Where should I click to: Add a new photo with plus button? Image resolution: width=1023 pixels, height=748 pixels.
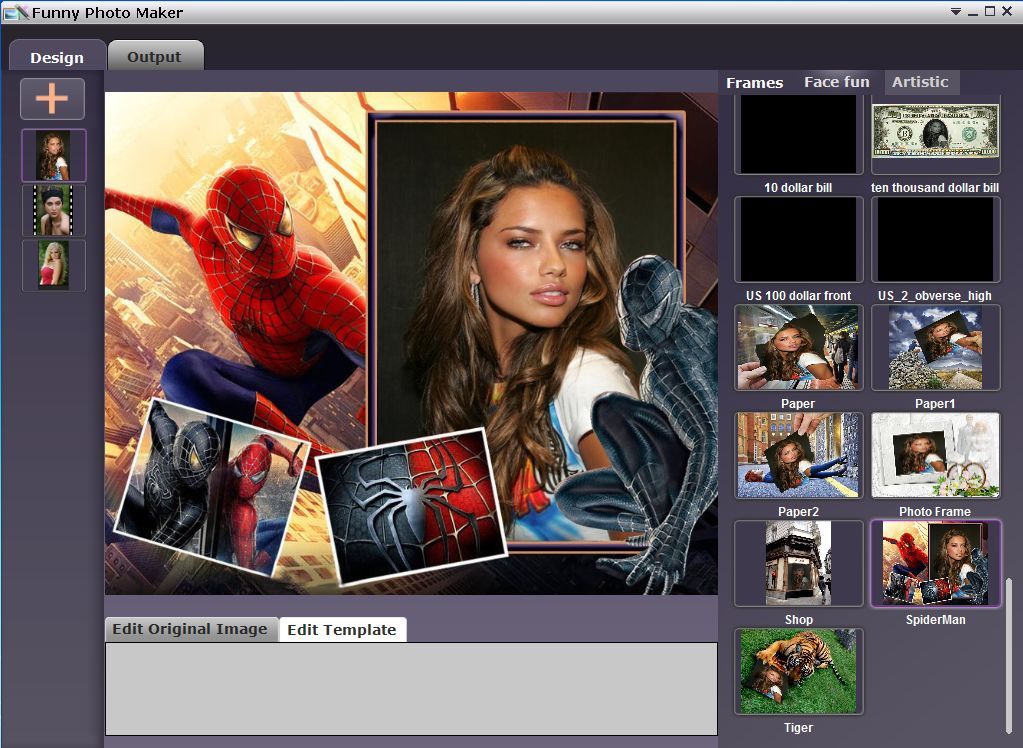[x=52, y=99]
